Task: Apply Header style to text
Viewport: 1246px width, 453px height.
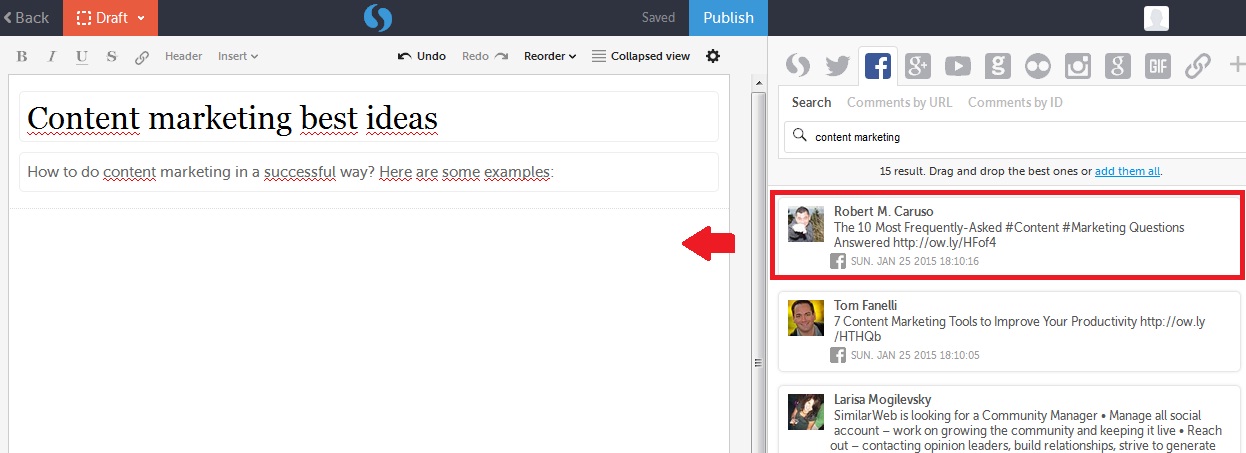Action: coord(183,56)
